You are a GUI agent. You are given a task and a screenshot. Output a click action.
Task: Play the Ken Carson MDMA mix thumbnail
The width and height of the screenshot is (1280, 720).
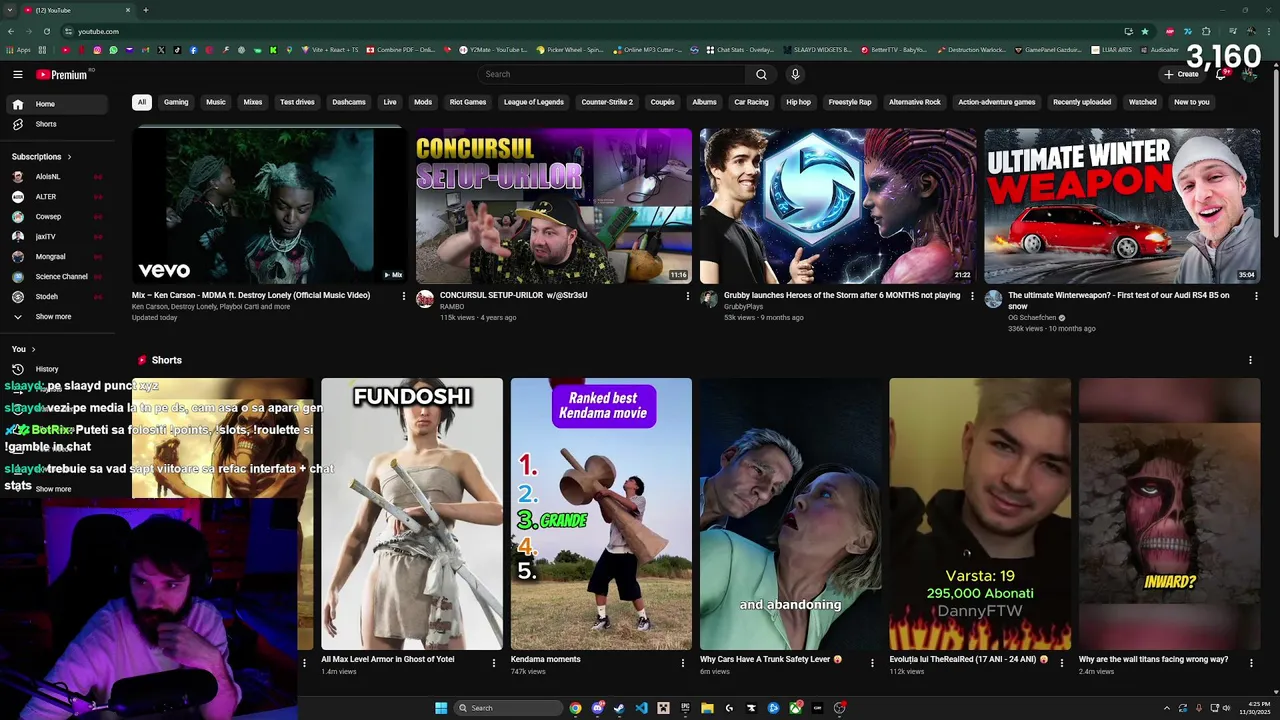(x=270, y=206)
